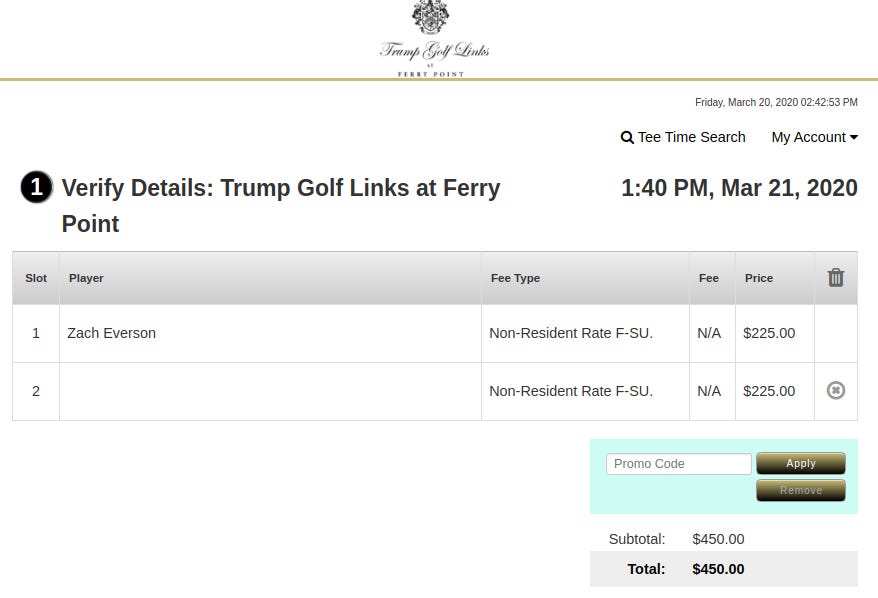Click the Fee Type column header
The image size is (878, 598).
(x=515, y=278)
